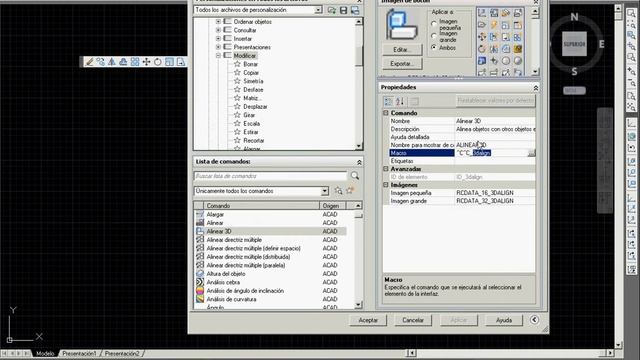The height and width of the screenshot is (360, 640).
Task: Click the Ayuda button
Action: tap(504, 320)
